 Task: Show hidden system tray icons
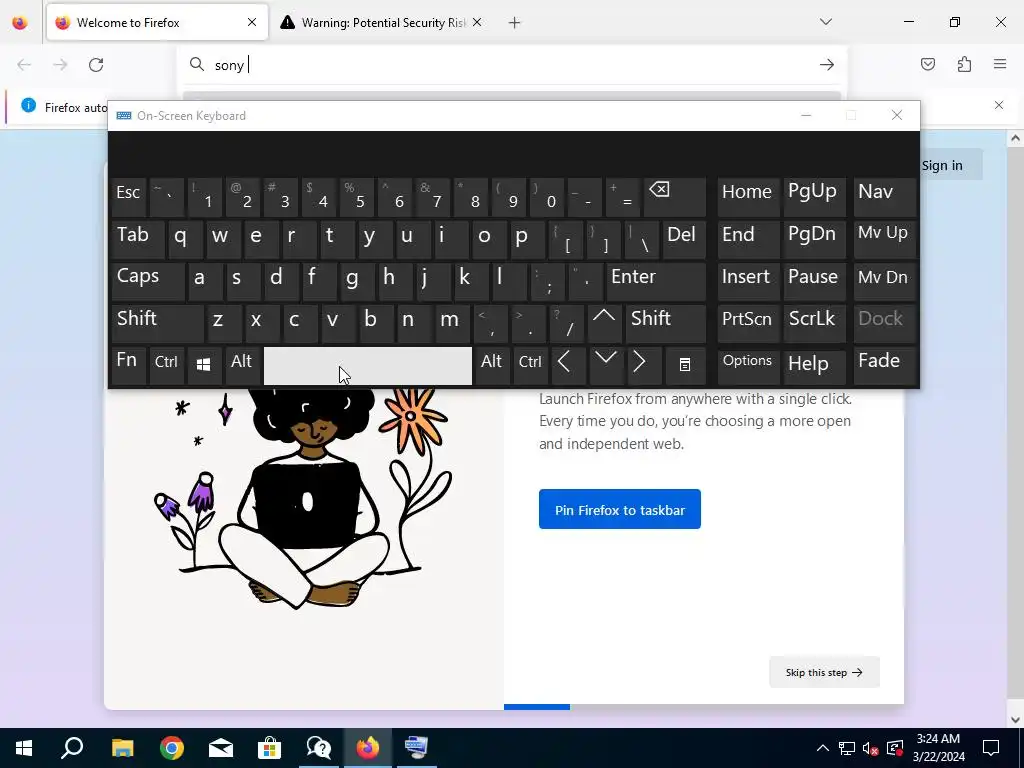(823, 748)
